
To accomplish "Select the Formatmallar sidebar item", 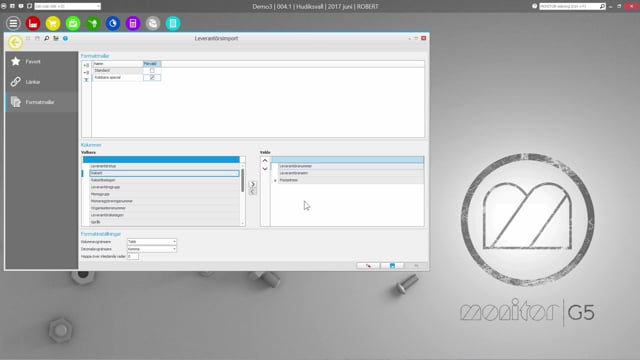I will point(42,102).
